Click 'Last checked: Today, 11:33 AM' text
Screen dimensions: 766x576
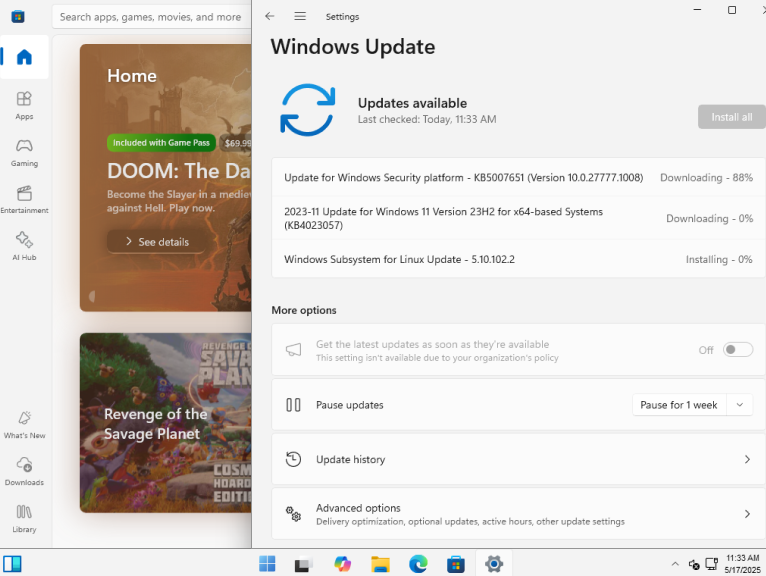[427, 119]
